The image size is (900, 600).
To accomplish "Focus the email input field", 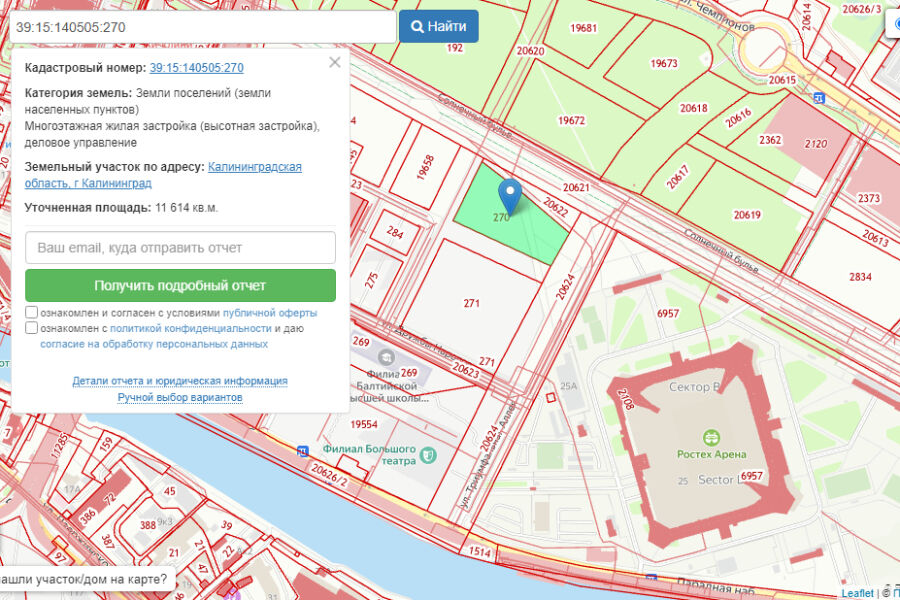I will (x=180, y=247).
